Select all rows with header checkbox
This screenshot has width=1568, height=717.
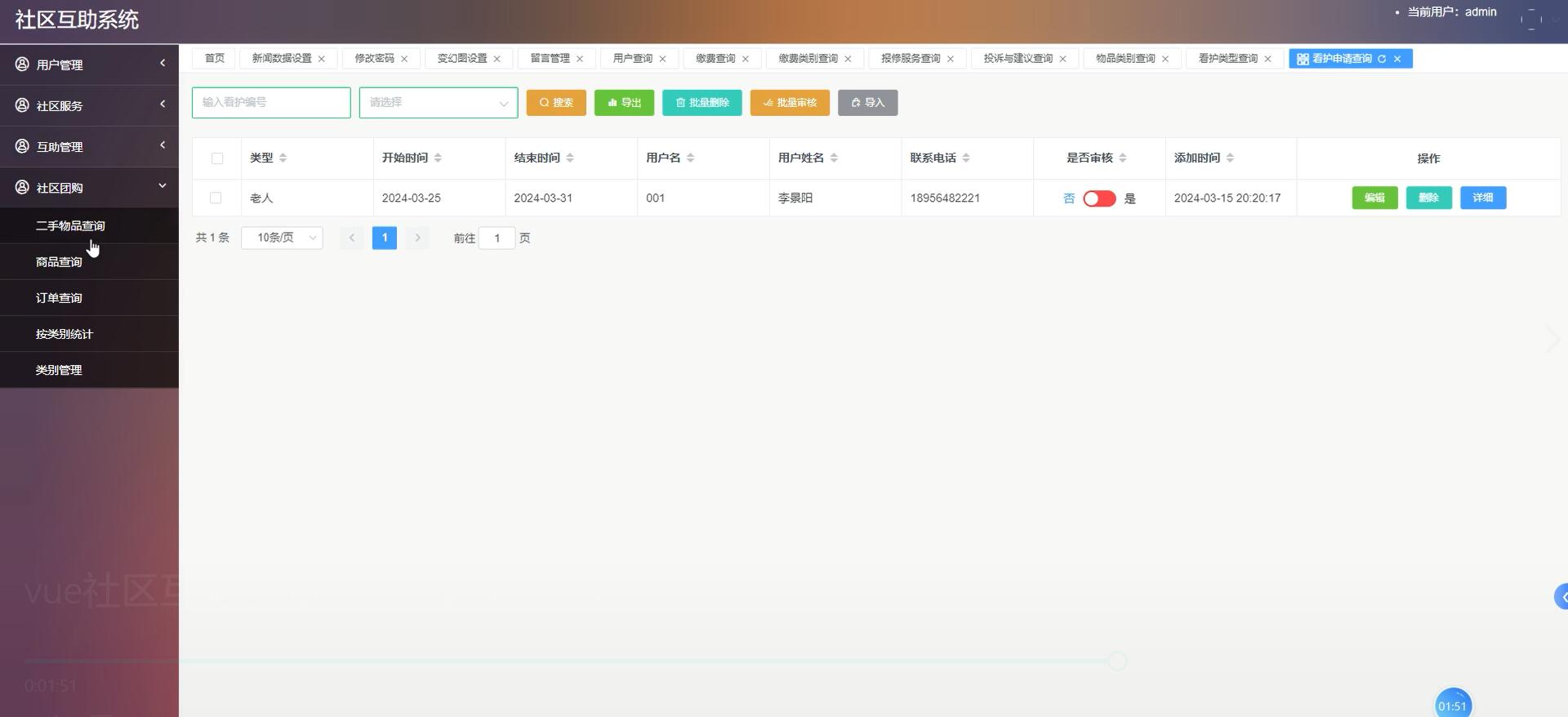click(217, 158)
